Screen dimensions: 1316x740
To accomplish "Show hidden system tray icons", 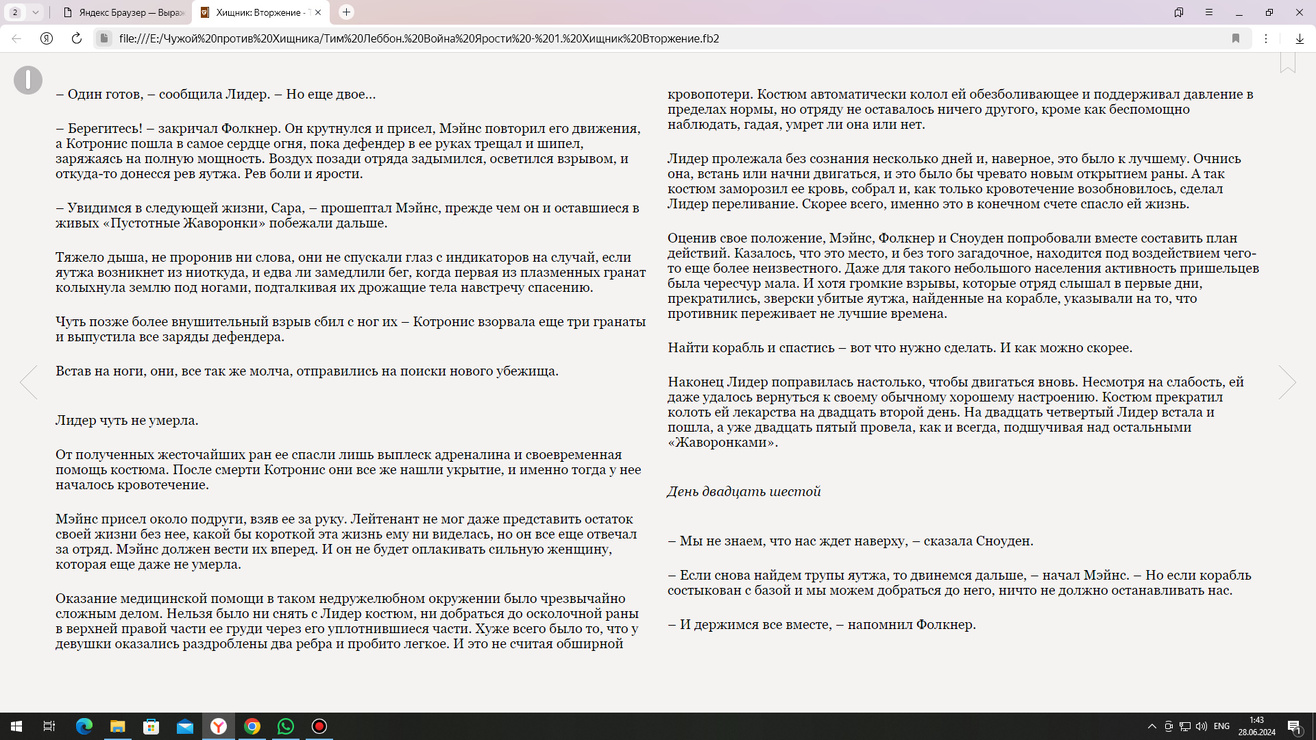I will 1152,726.
